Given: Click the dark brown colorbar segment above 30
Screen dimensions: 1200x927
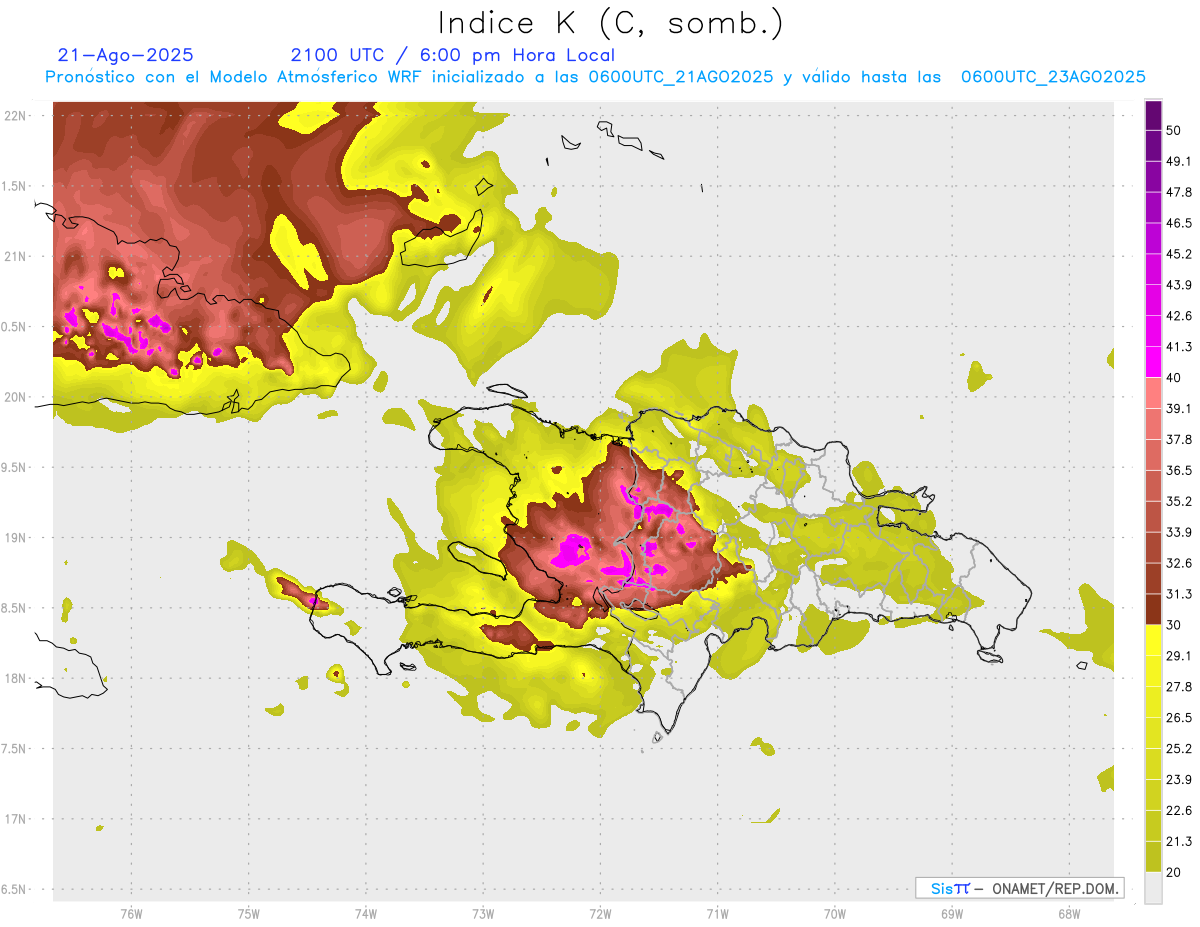Looking at the screenshot, I should [x=1153, y=608].
